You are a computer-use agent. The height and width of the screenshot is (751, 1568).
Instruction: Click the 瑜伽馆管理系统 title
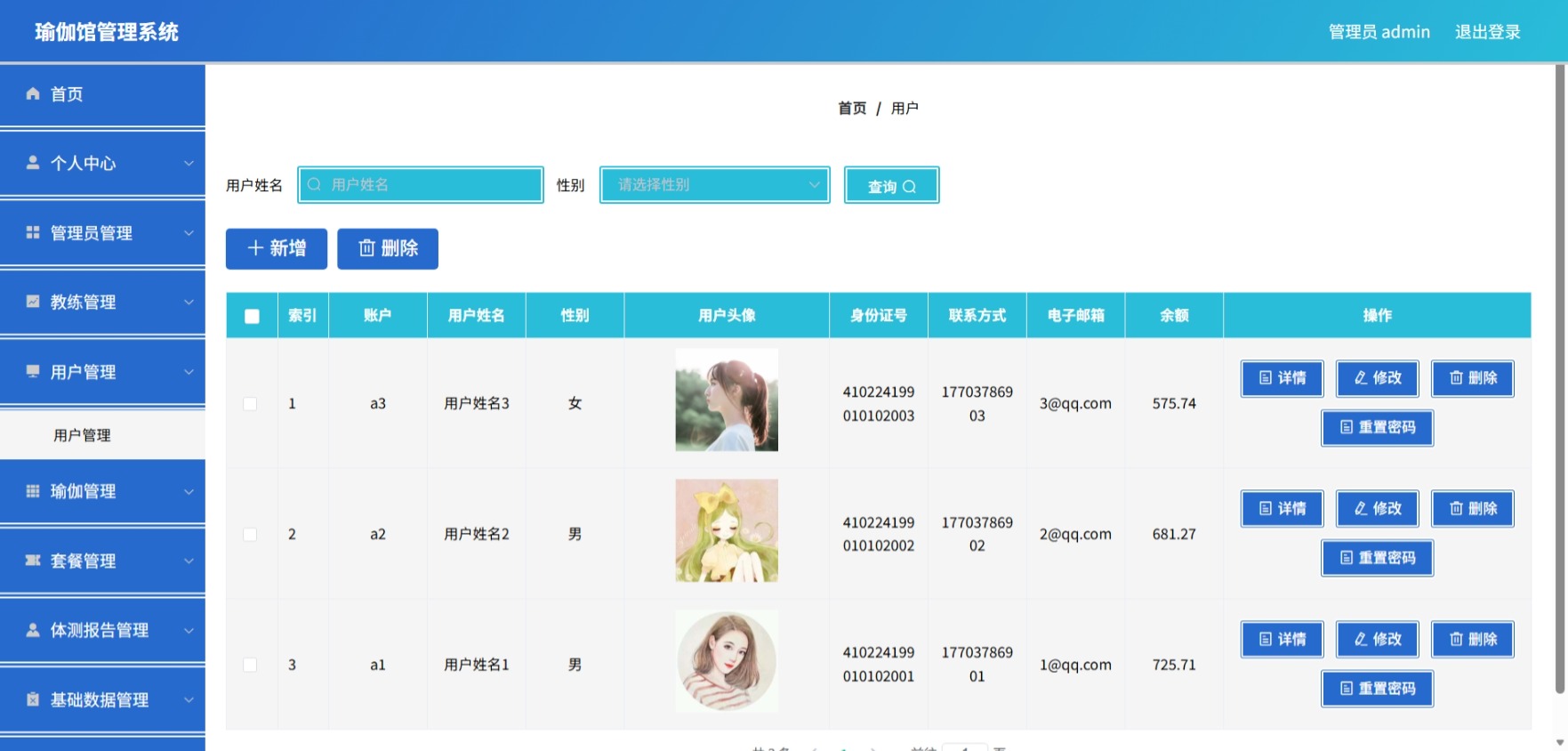pos(107,32)
